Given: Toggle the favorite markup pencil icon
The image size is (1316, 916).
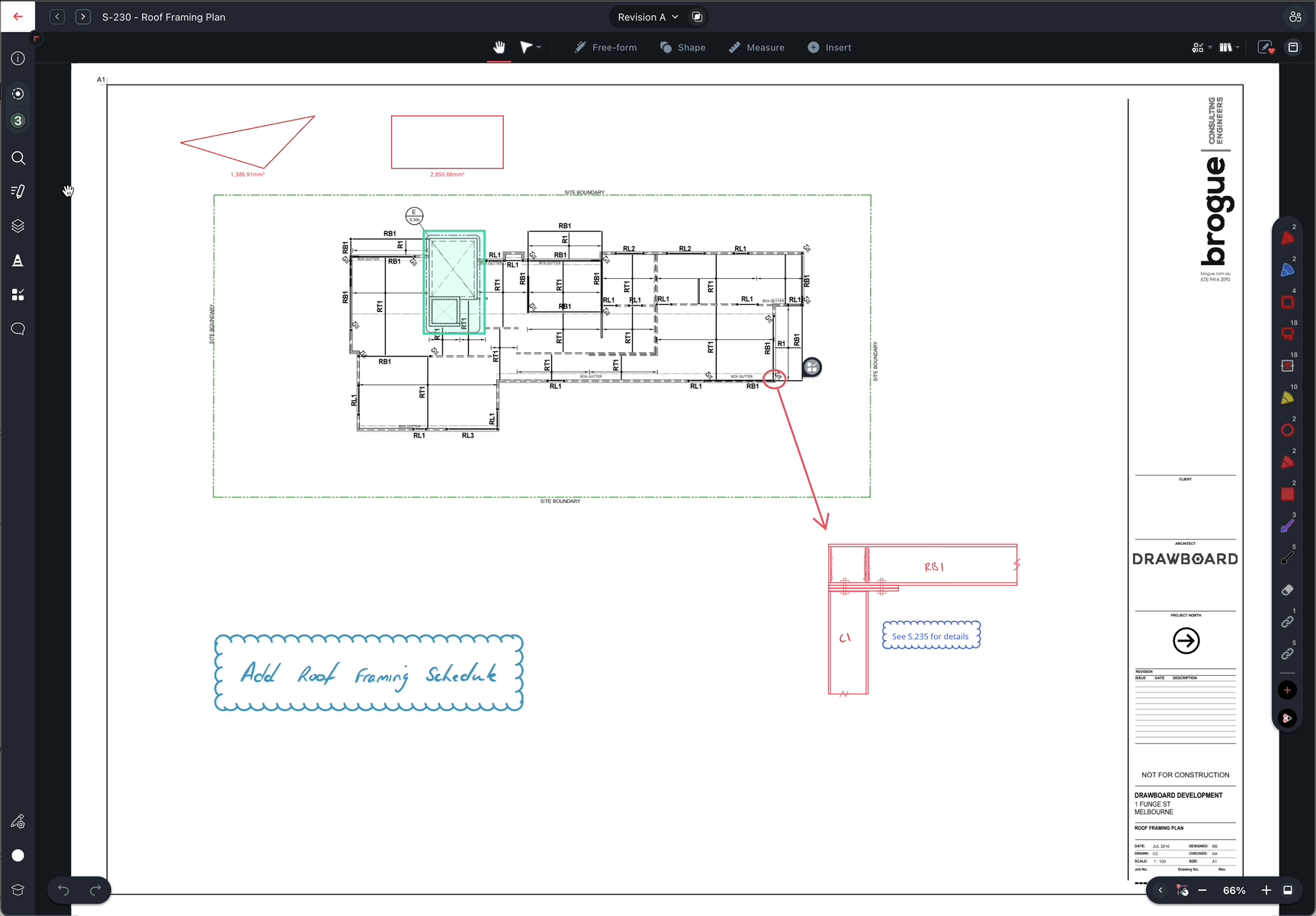Looking at the screenshot, I should pos(1266,47).
